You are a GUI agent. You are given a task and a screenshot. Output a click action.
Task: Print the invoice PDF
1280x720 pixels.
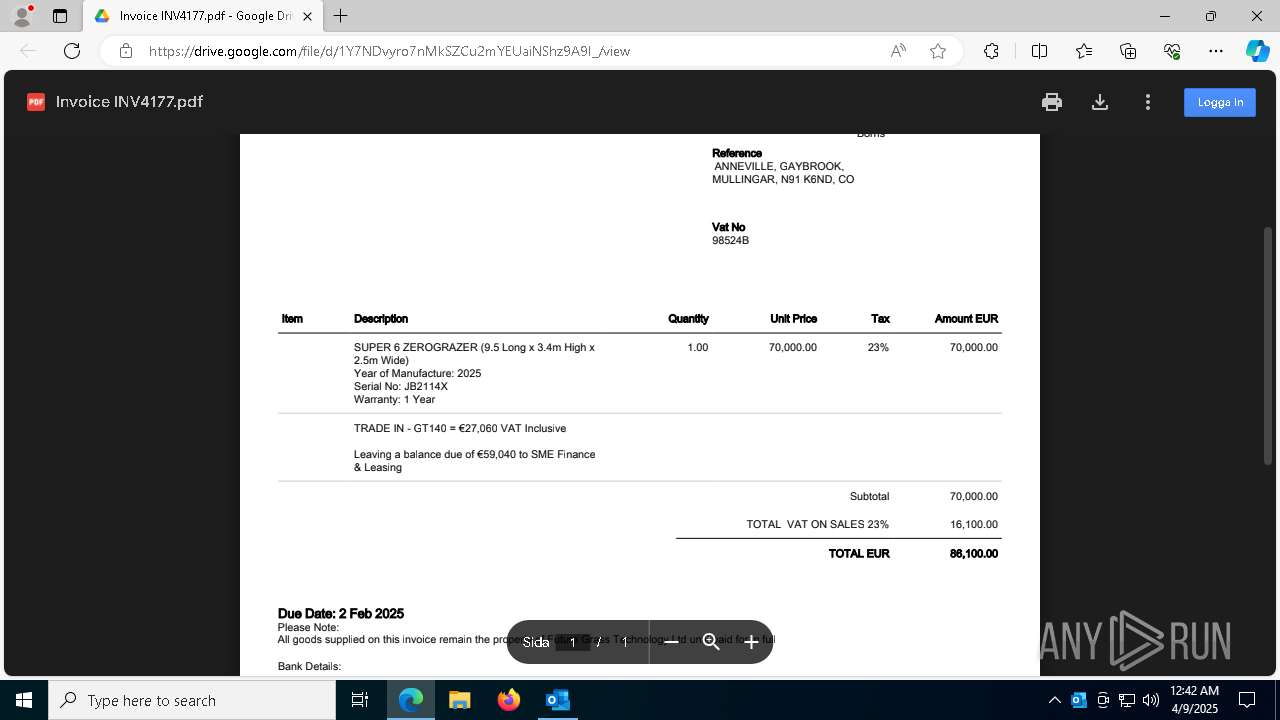1051,102
